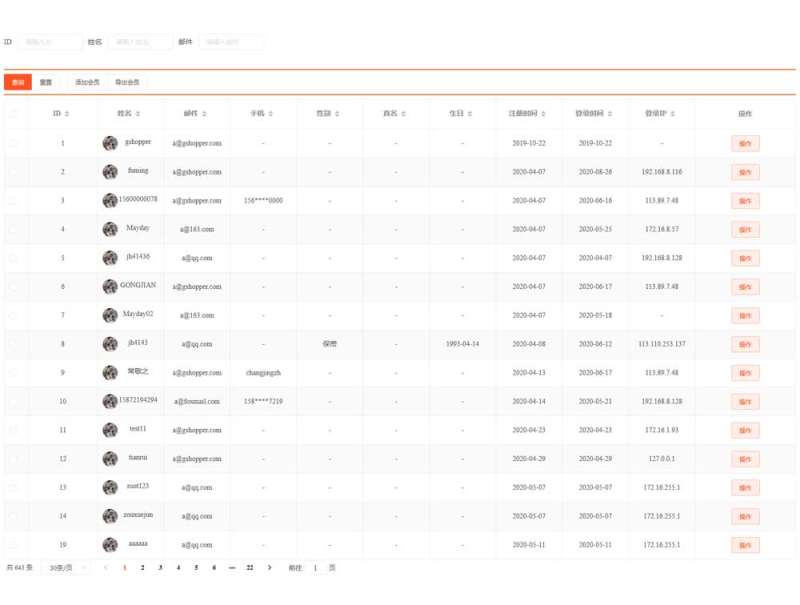Open 操作 button for row ID 10

click(x=745, y=402)
